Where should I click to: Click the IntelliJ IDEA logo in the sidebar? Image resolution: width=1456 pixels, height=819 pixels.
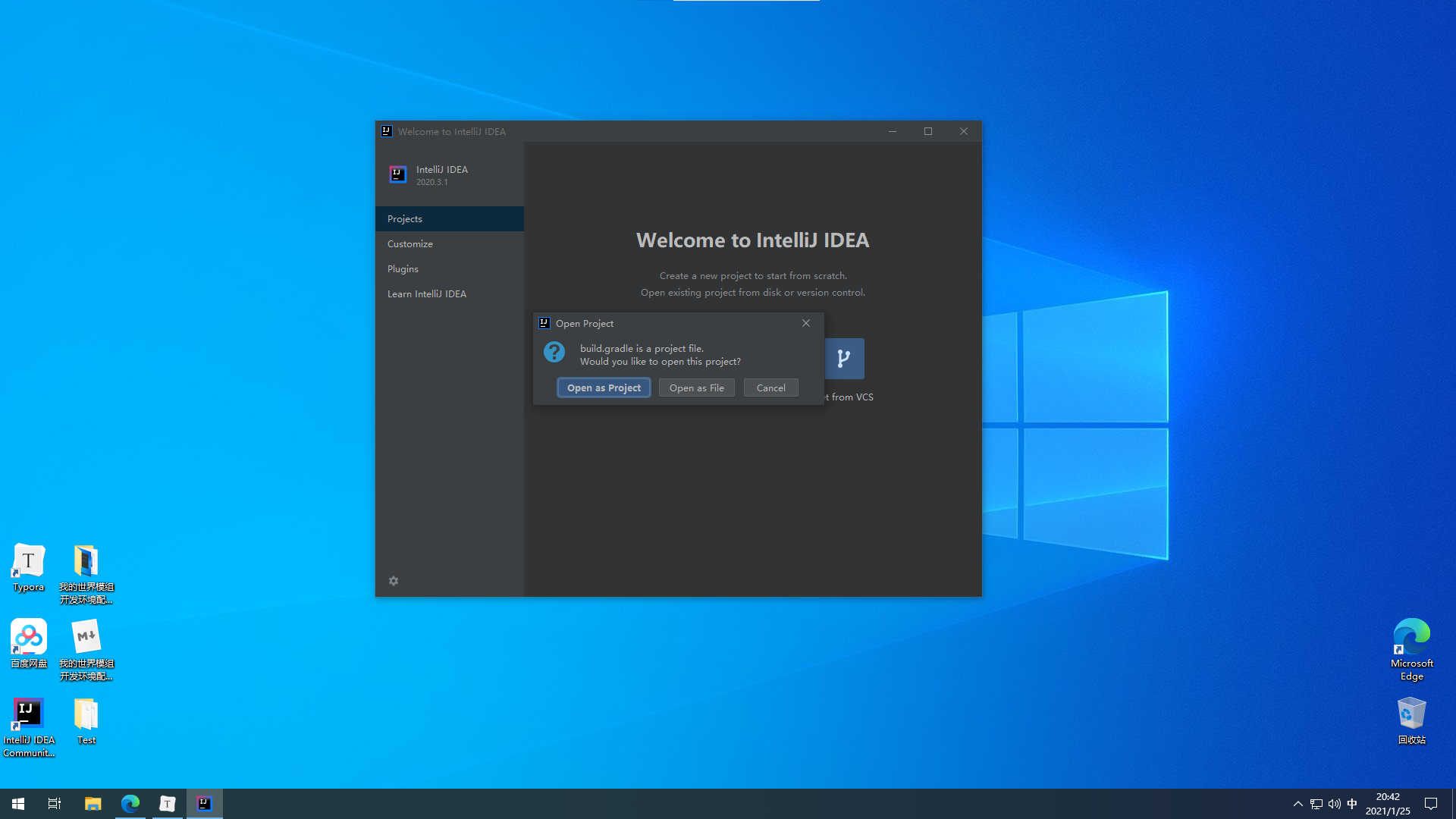[x=398, y=175]
